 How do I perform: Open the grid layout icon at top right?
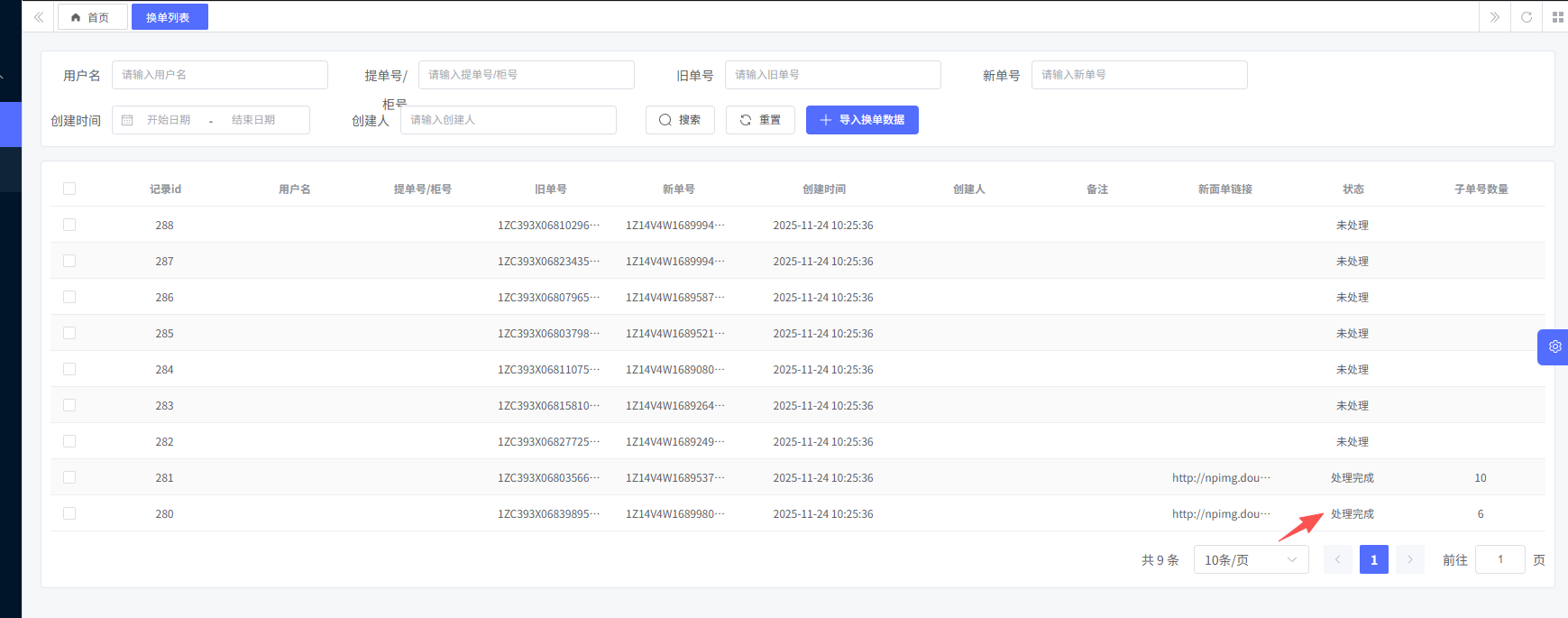point(1557,17)
